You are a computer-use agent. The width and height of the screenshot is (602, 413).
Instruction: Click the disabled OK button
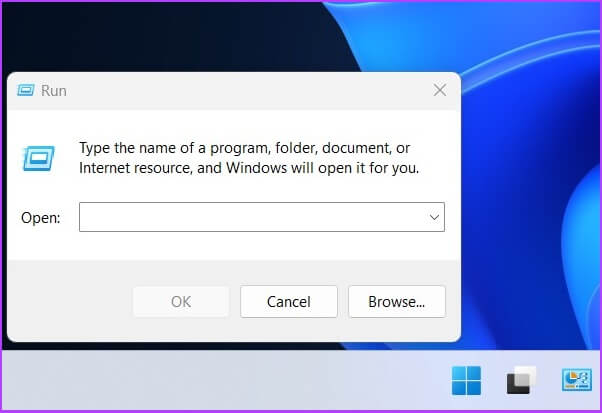(x=181, y=302)
